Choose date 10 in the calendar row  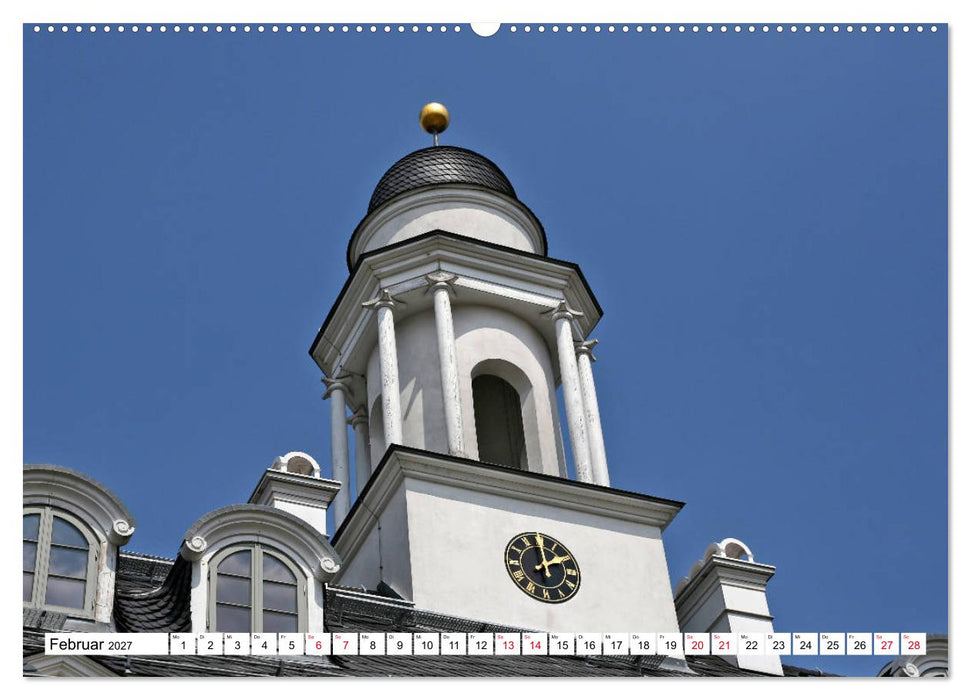click(427, 644)
